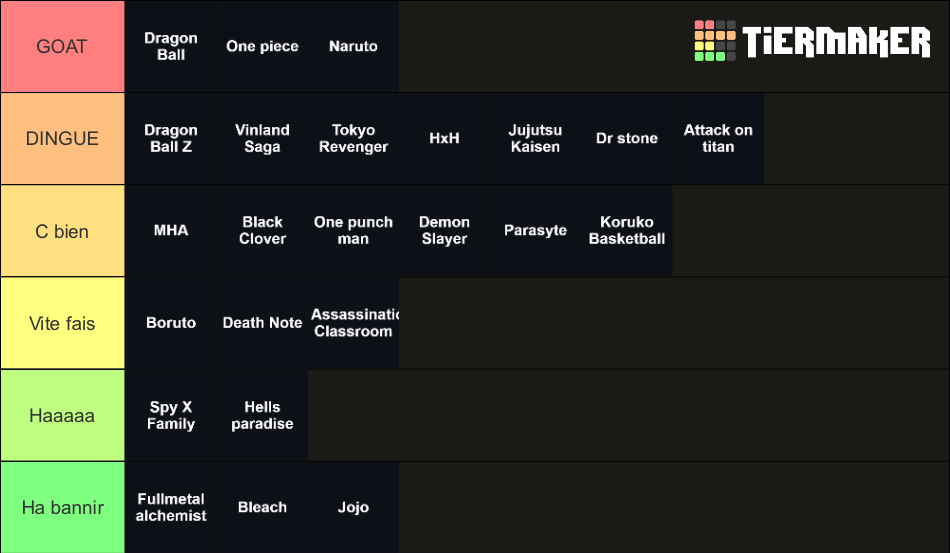Click the Death Note tile

[x=262, y=323]
